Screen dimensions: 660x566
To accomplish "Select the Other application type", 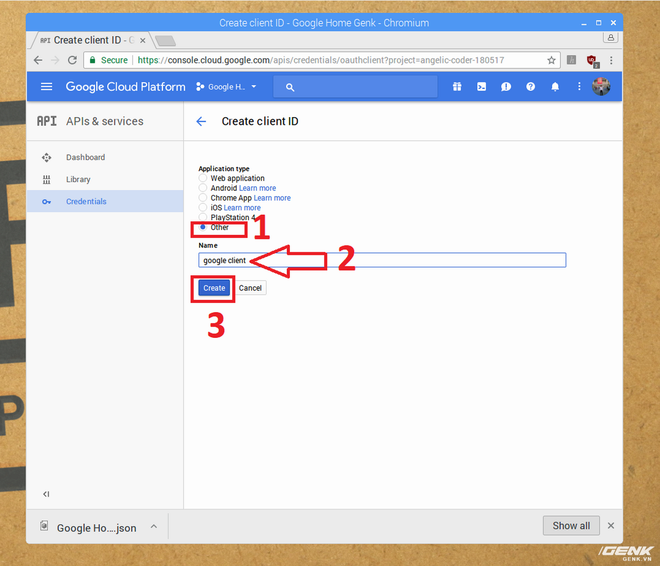I will (202, 227).
